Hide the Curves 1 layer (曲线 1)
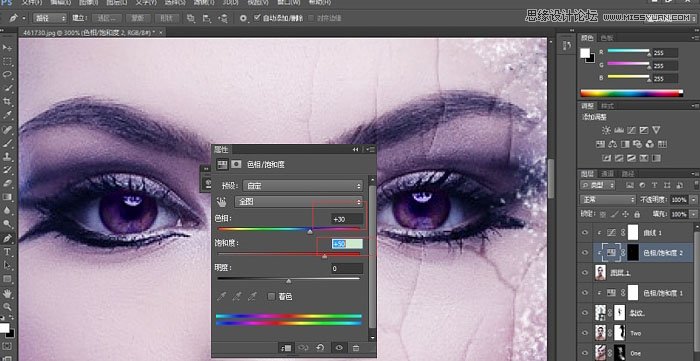The image size is (700, 361). click(585, 232)
